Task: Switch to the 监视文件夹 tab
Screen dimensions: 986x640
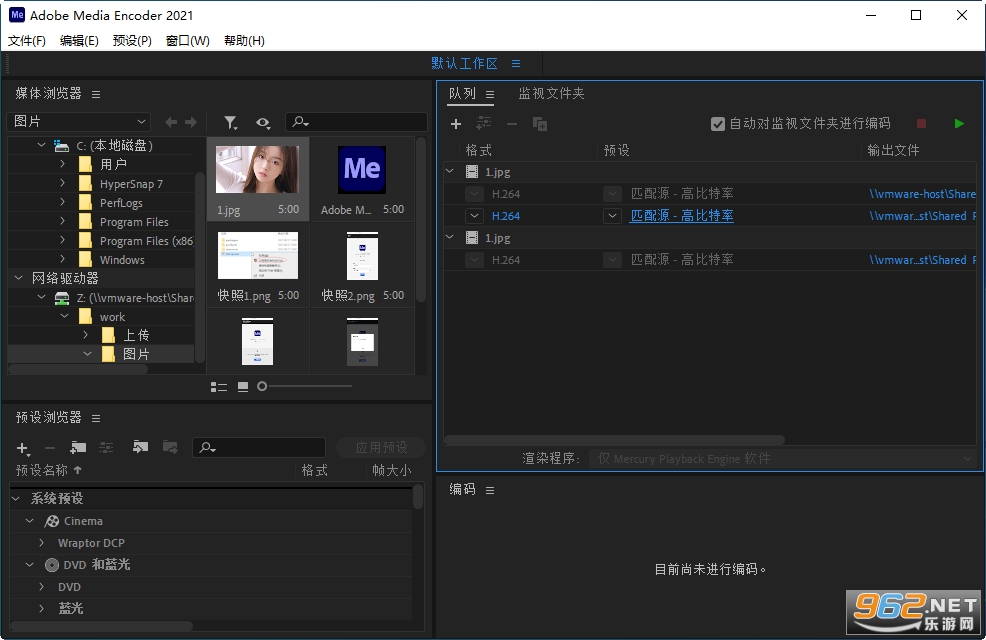Action: click(551, 94)
